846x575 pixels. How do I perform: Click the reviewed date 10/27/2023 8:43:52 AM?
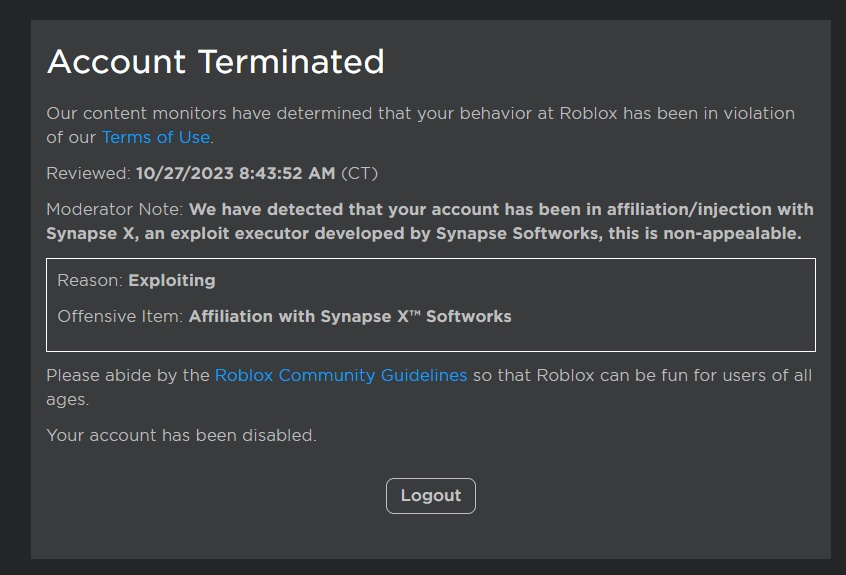235,174
